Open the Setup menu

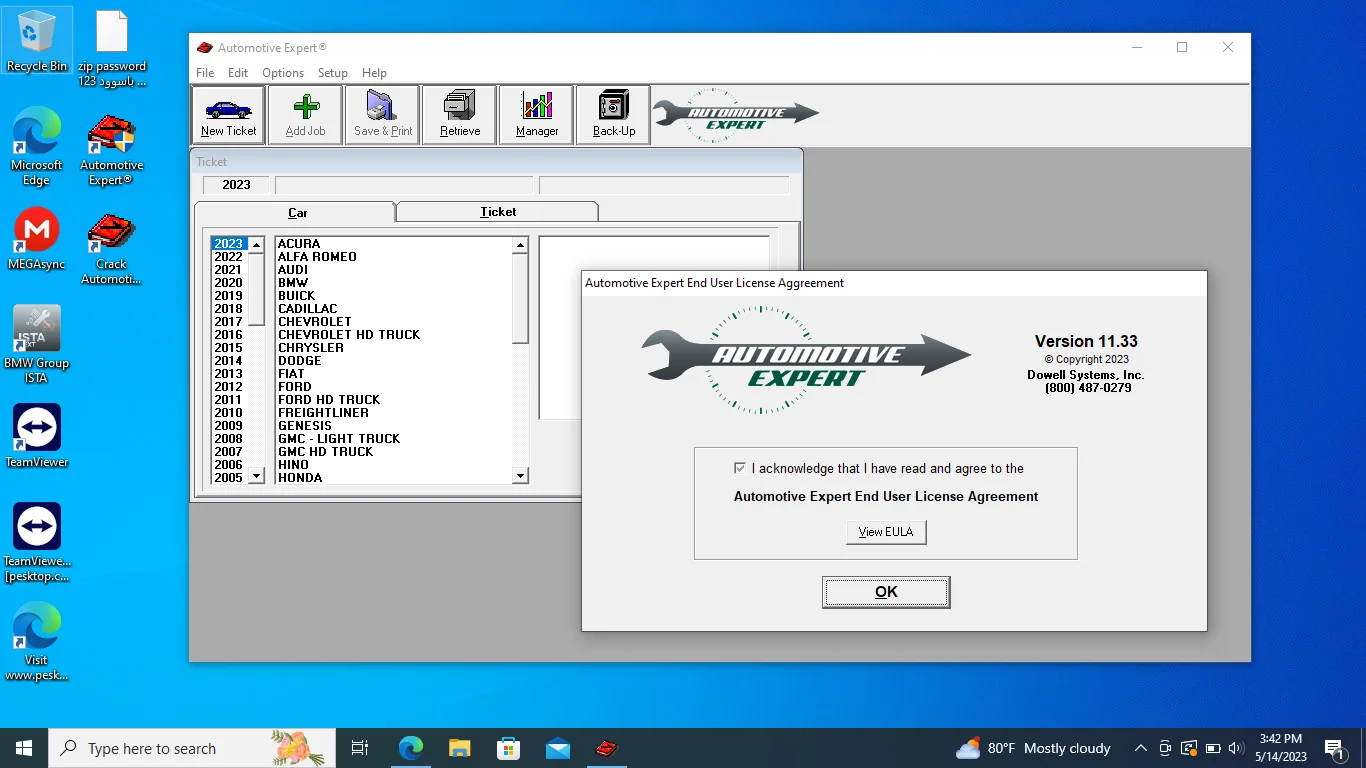pos(333,72)
